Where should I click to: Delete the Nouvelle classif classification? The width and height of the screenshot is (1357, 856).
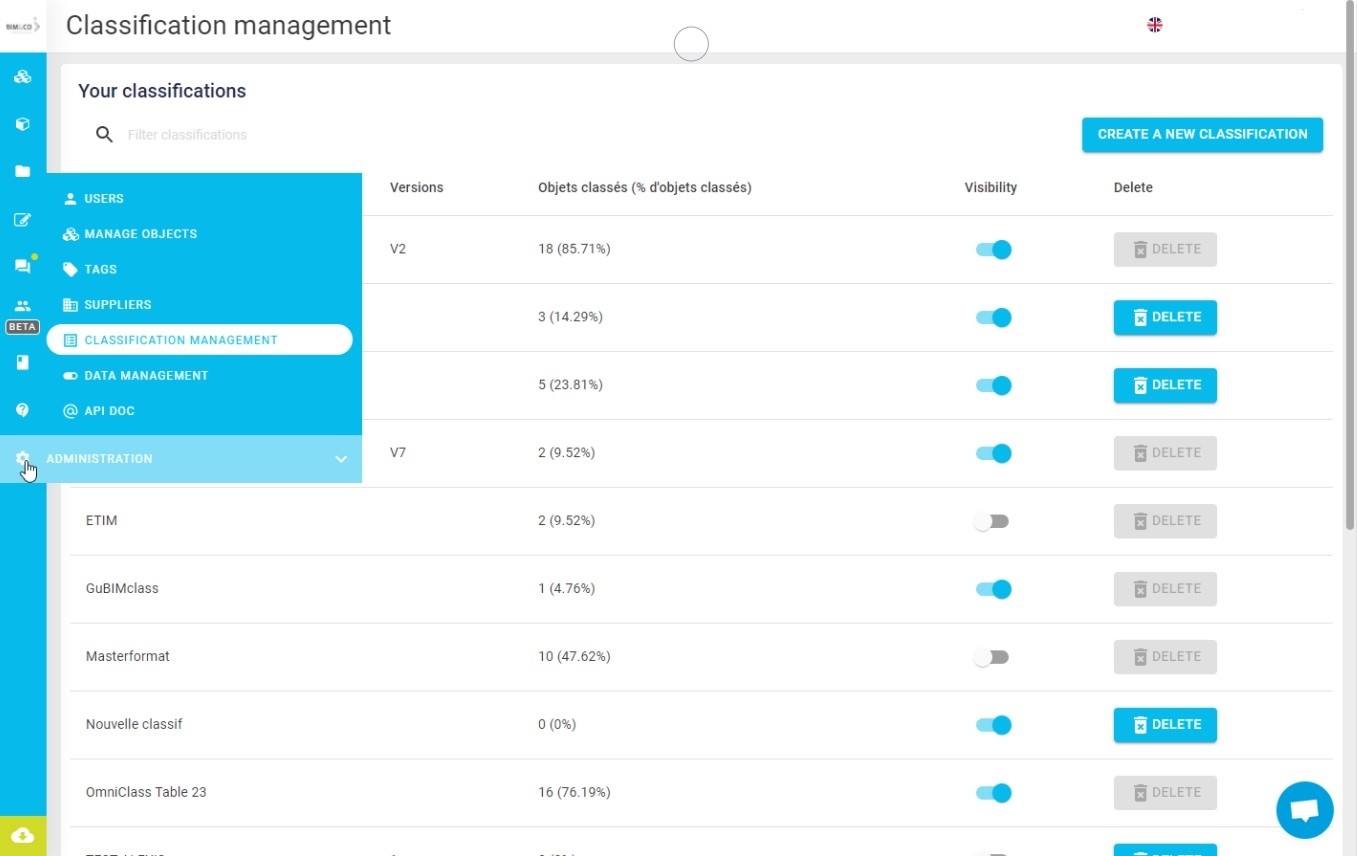coord(1164,725)
